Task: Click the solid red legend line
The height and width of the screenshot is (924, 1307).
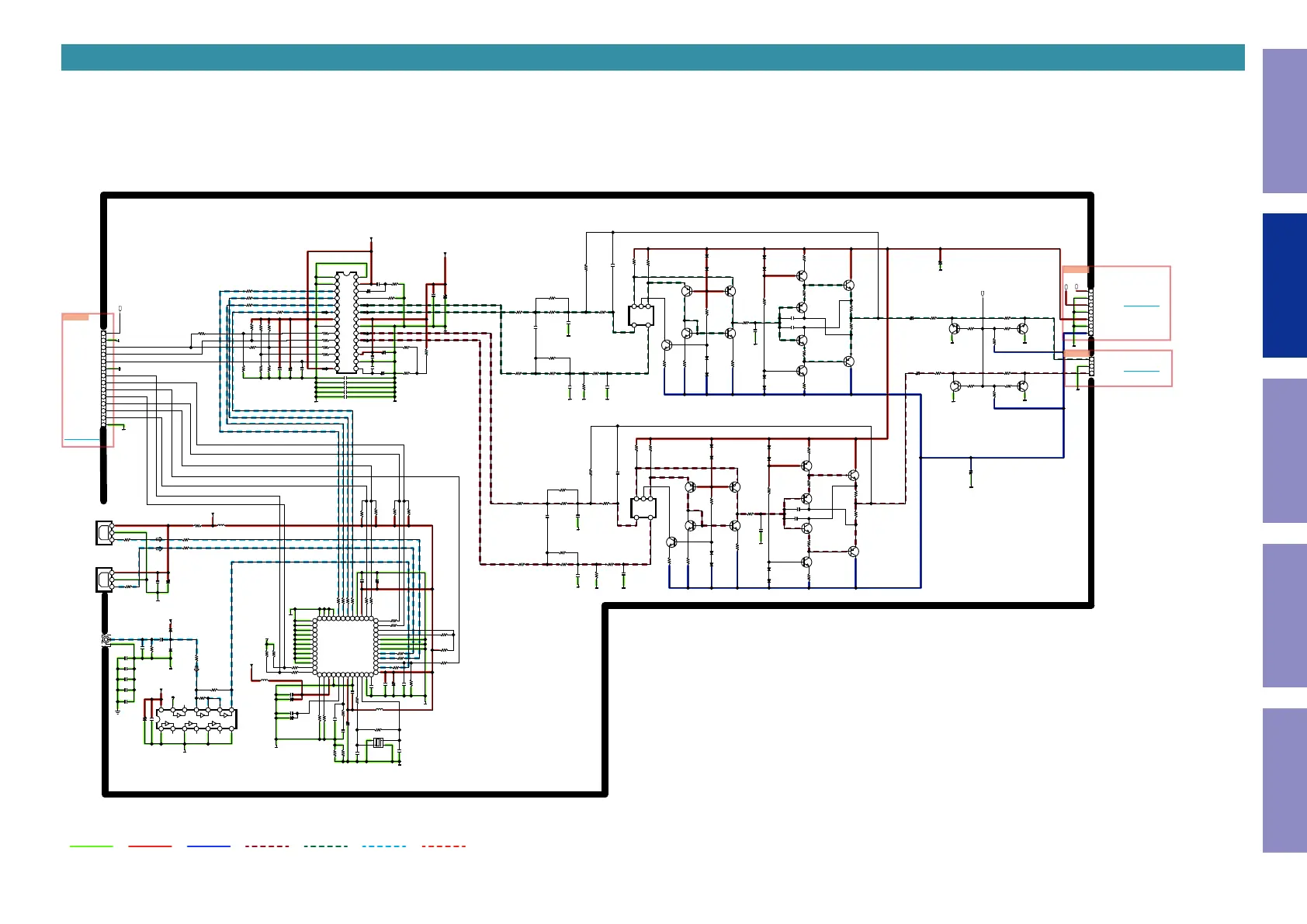Action: (150, 846)
